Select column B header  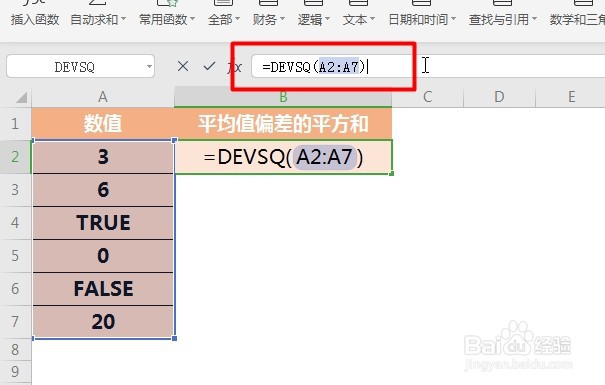pyautogui.click(x=283, y=97)
